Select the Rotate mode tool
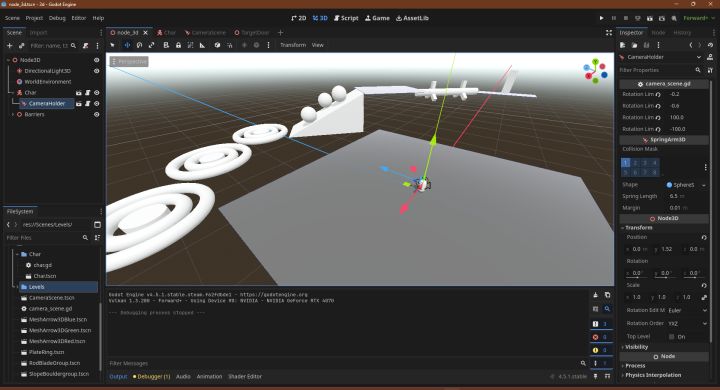Screen dimensions: 720x390 point(139,45)
